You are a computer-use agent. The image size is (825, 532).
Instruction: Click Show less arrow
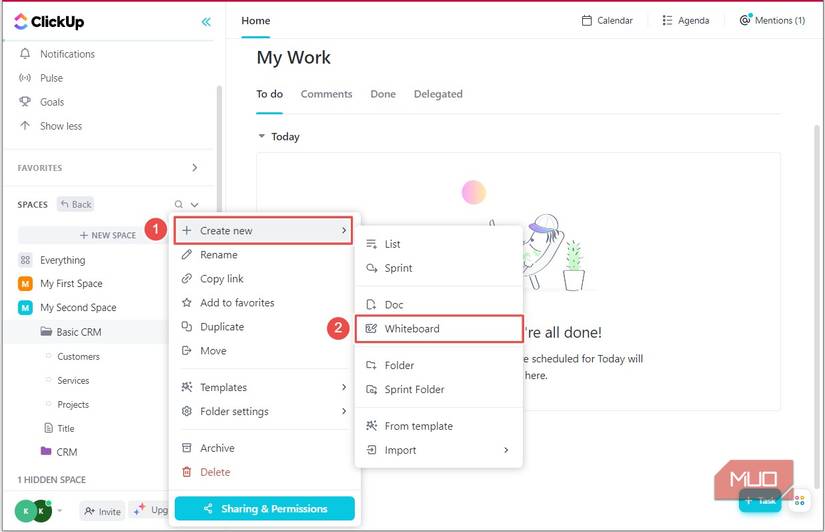pos(25,126)
